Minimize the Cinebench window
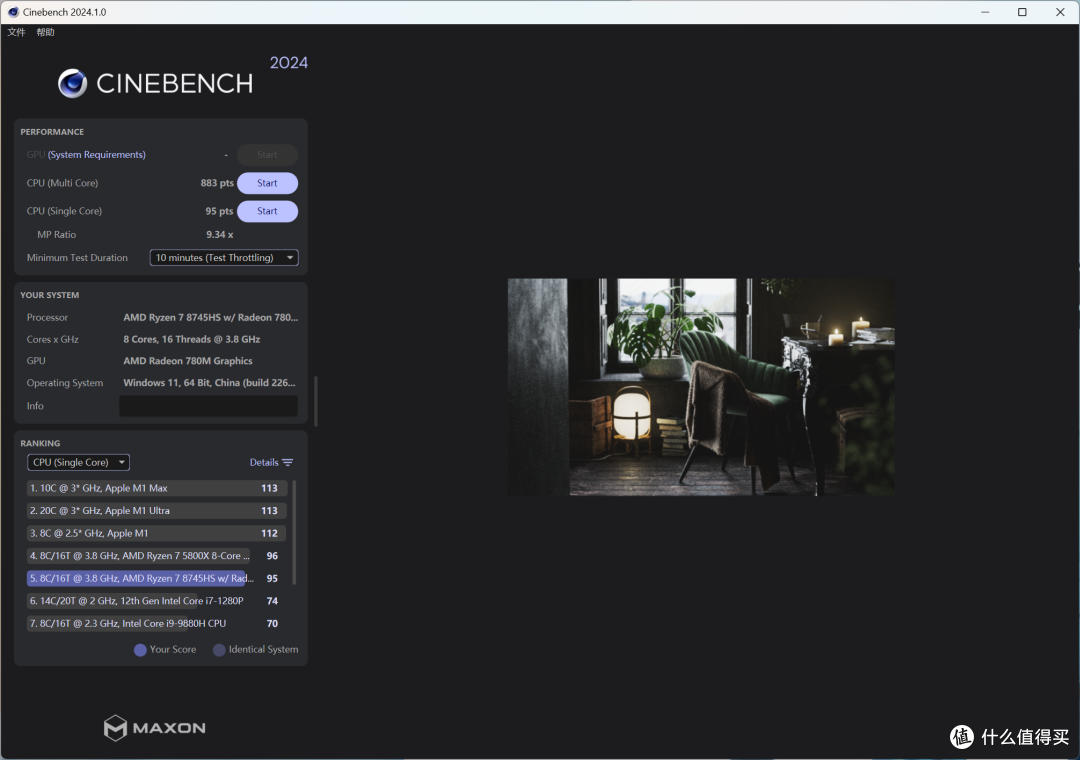Image resolution: width=1080 pixels, height=760 pixels. coord(985,12)
